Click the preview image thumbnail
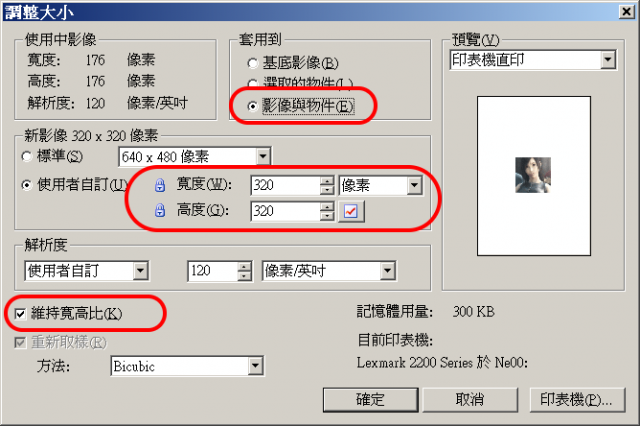 (x=533, y=175)
